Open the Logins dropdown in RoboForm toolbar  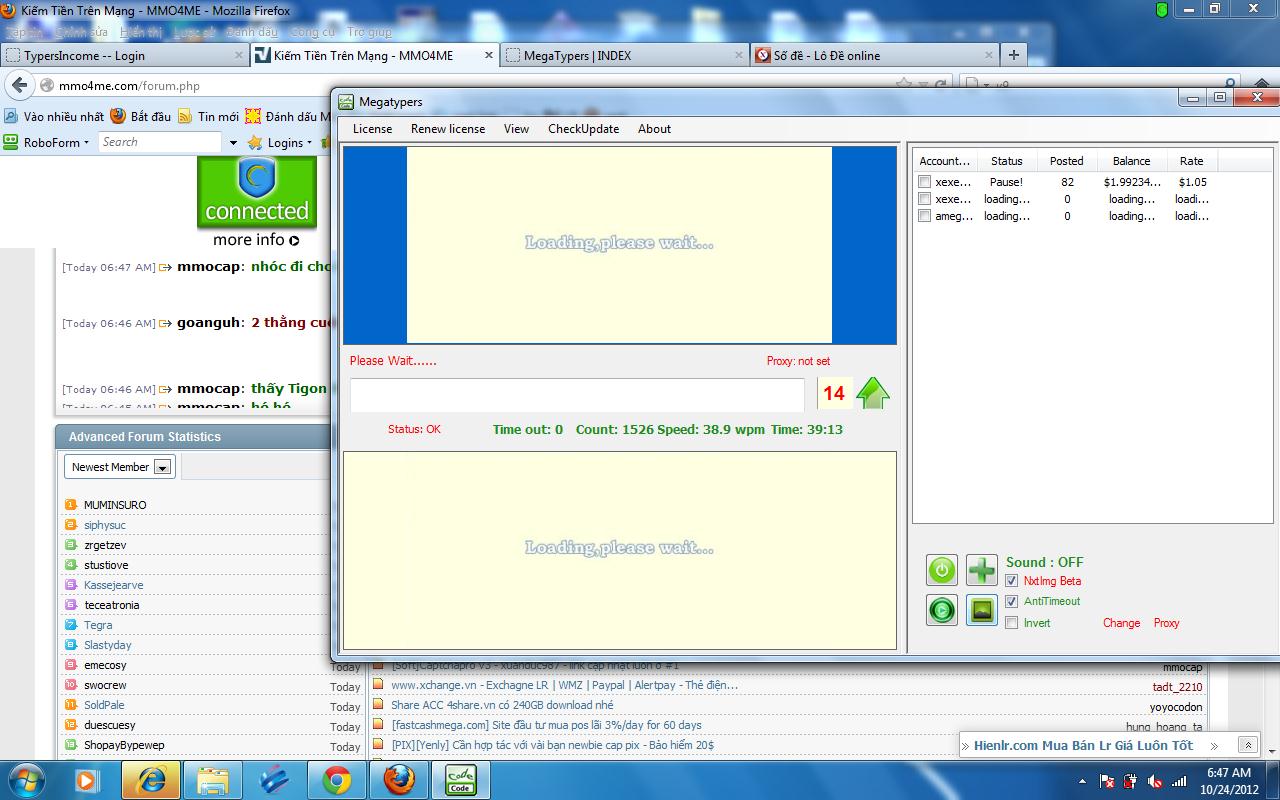point(280,142)
